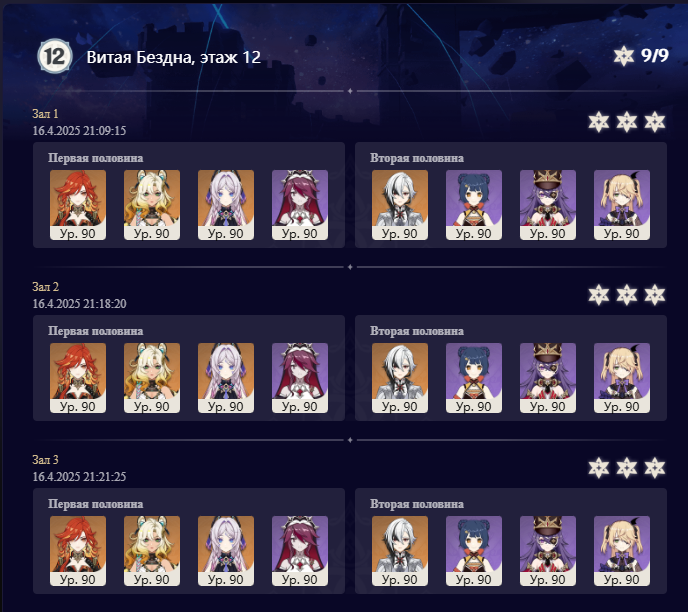This screenshot has height=612, width=688.
Task: Click blue-haired character in Зал 3 second half
Action: 474,551
